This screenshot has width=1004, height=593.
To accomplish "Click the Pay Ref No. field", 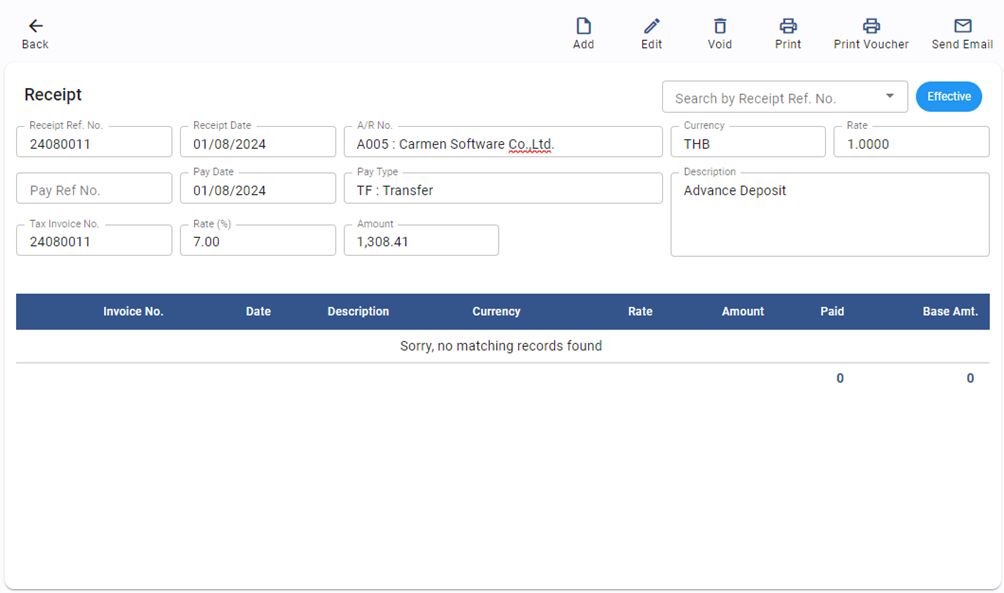I will pos(94,190).
